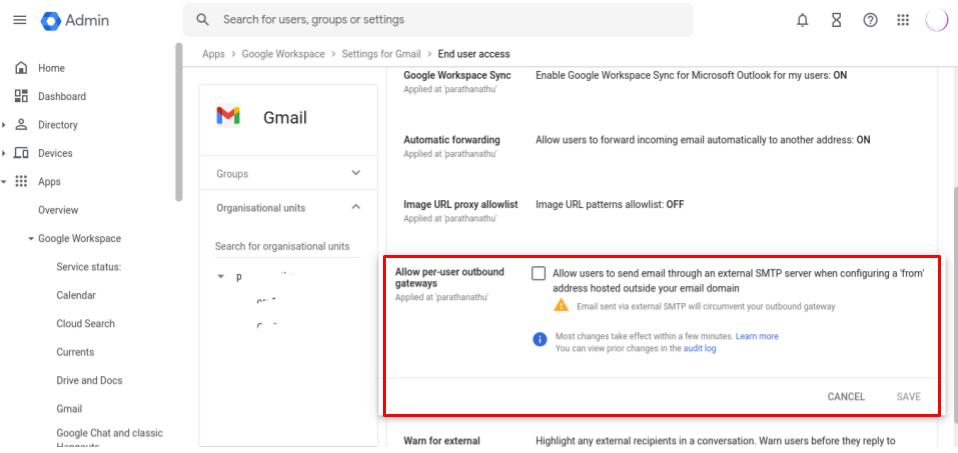
Task: Click the CANCEL button
Action: [846, 397]
